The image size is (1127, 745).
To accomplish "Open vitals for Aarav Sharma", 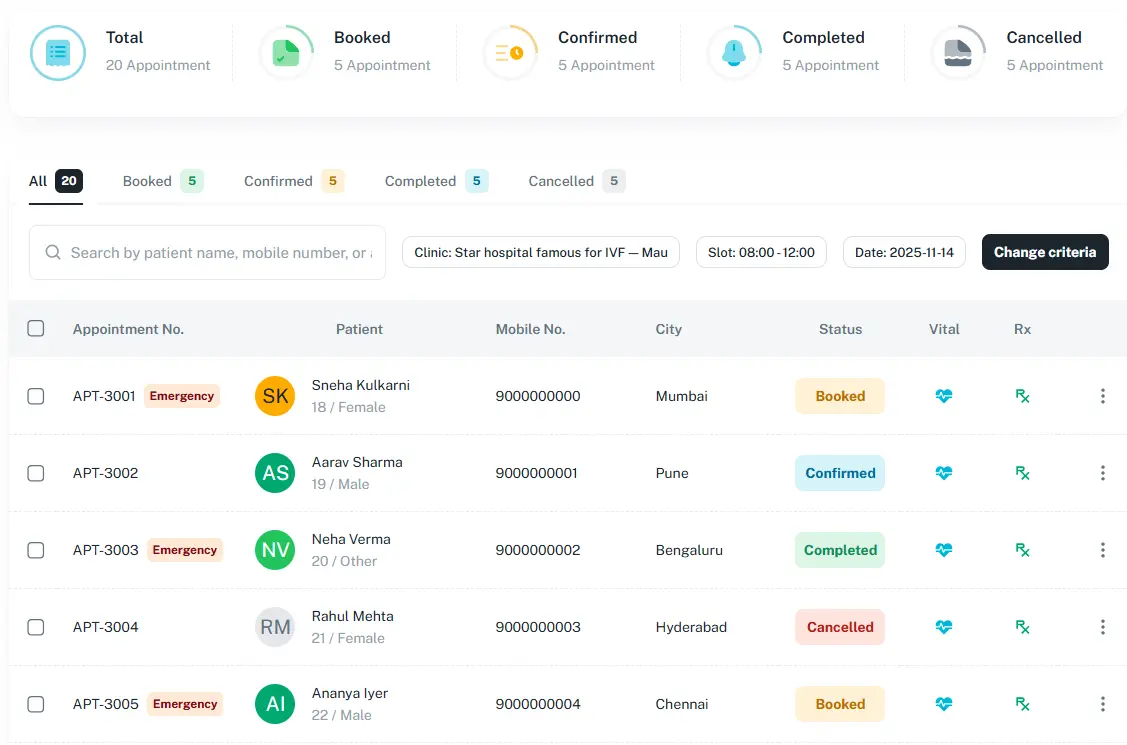I will pos(944,473).
